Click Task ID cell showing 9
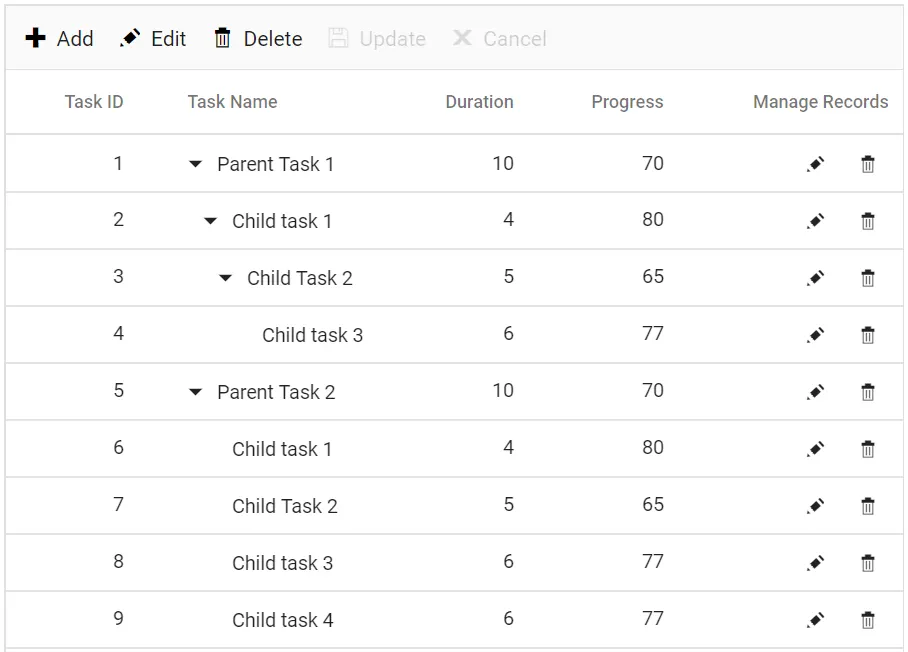This screenshot has width=908, height=652. [118, 618]
